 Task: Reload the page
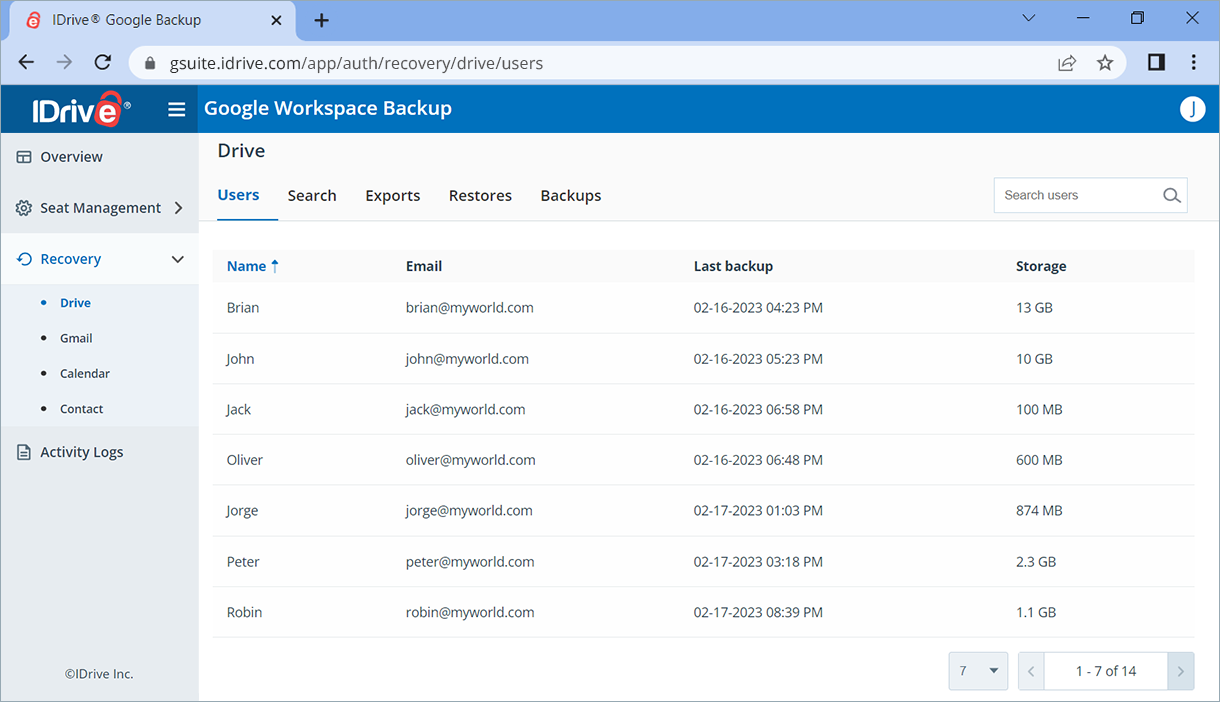[102, 62]
